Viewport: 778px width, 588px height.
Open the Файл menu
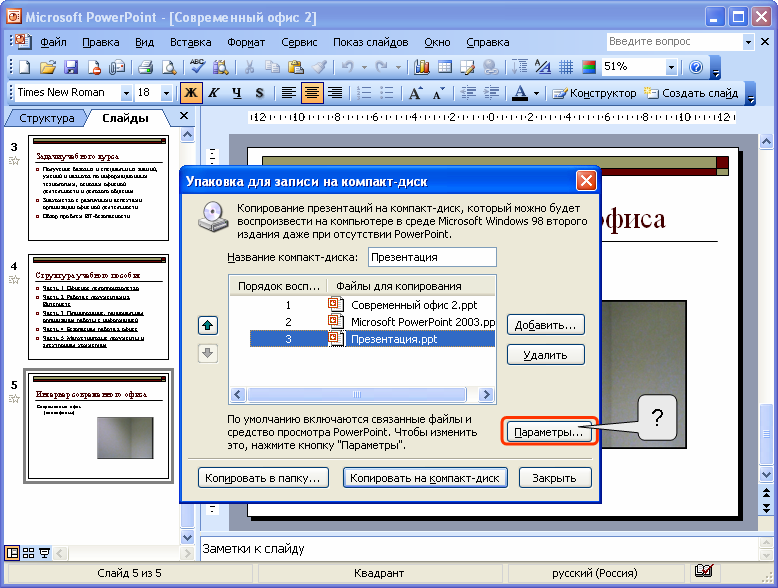coord(54,42)
